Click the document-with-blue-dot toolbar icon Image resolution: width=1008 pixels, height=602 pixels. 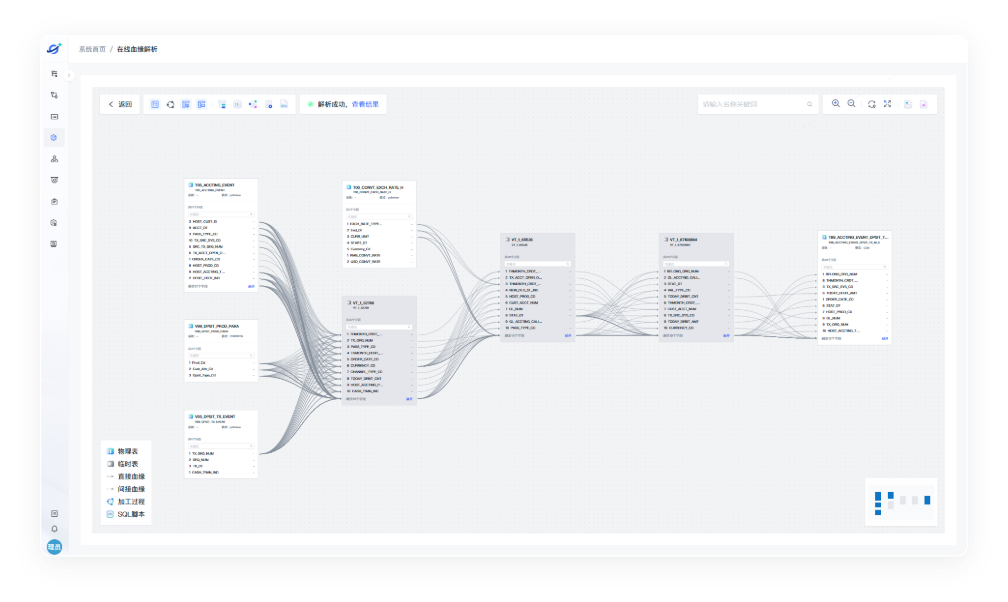[269, 104]
